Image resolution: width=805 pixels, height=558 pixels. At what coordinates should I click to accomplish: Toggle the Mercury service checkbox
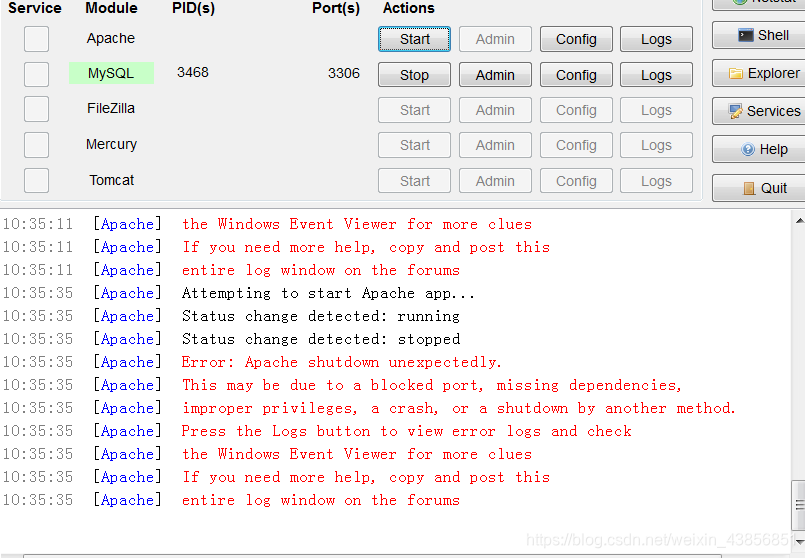[x=36, y=145]
